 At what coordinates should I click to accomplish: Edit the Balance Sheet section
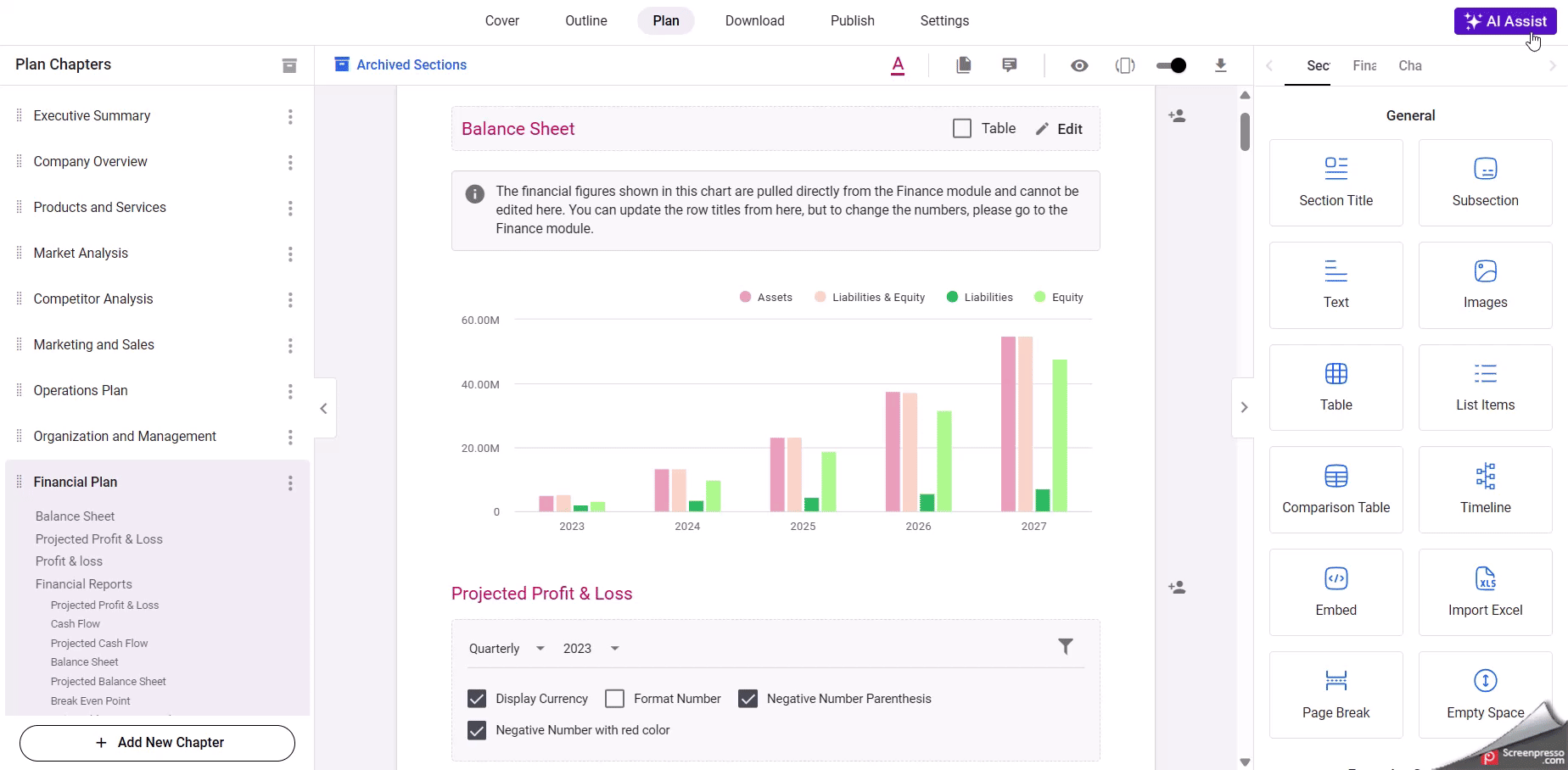pos(1059,129)
